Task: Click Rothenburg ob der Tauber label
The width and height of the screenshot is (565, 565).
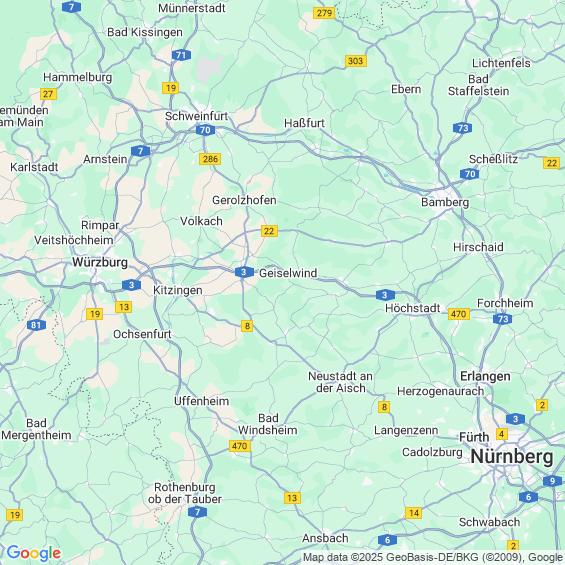Action: pos(185,493)
